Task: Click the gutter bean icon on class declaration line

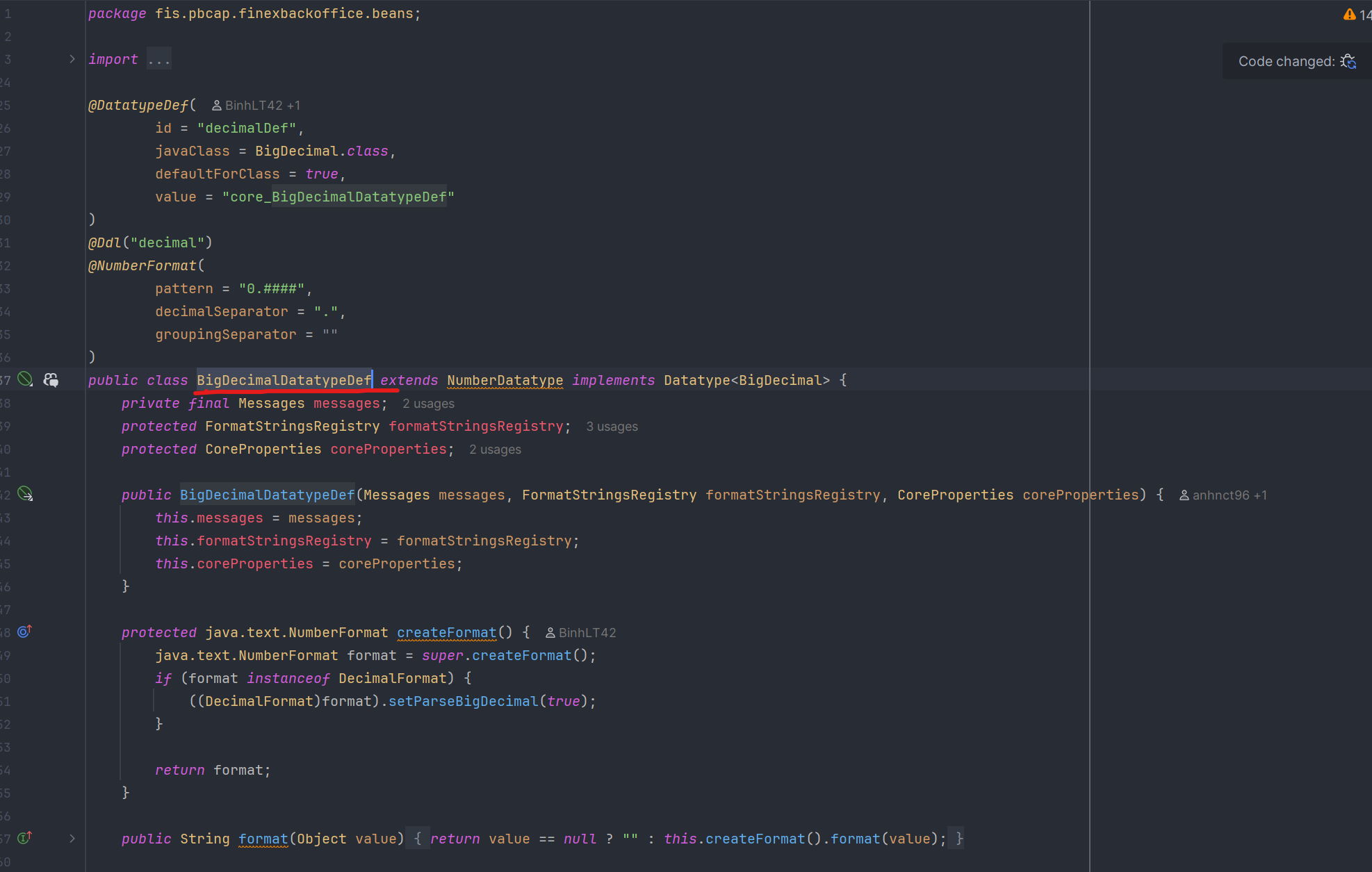Action: click(25, 379)
